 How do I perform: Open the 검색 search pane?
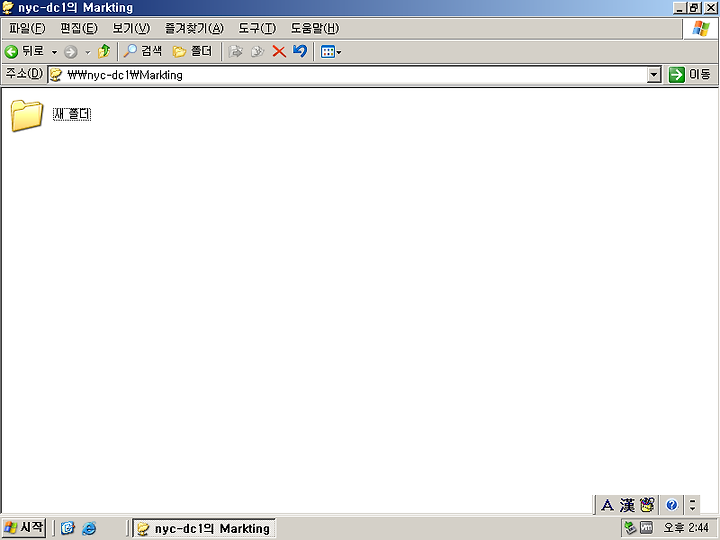[143, 51]
